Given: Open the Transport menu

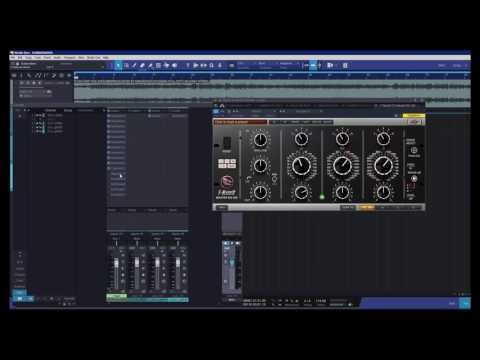Looking at the screenshot, I should 70,58.
